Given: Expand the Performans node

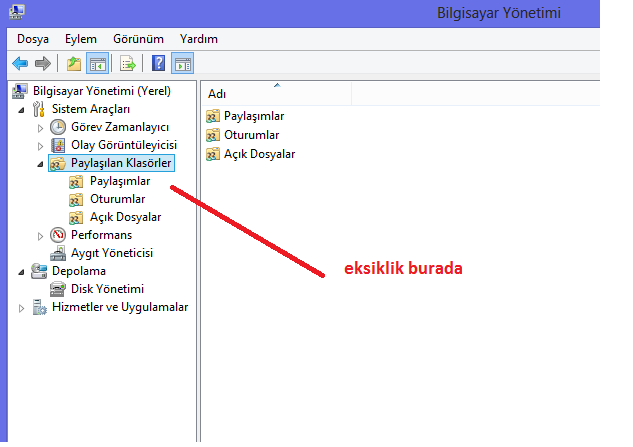Looking at the screenshot, I should tap(40, 236).
